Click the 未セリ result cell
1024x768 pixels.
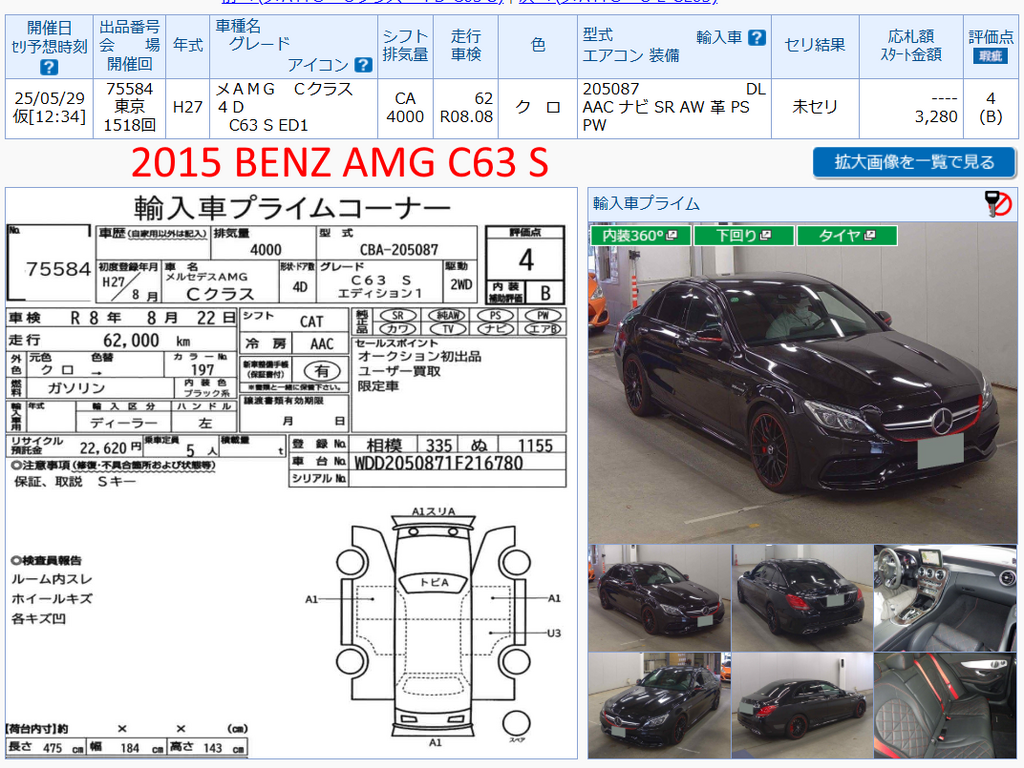point(814,108)
